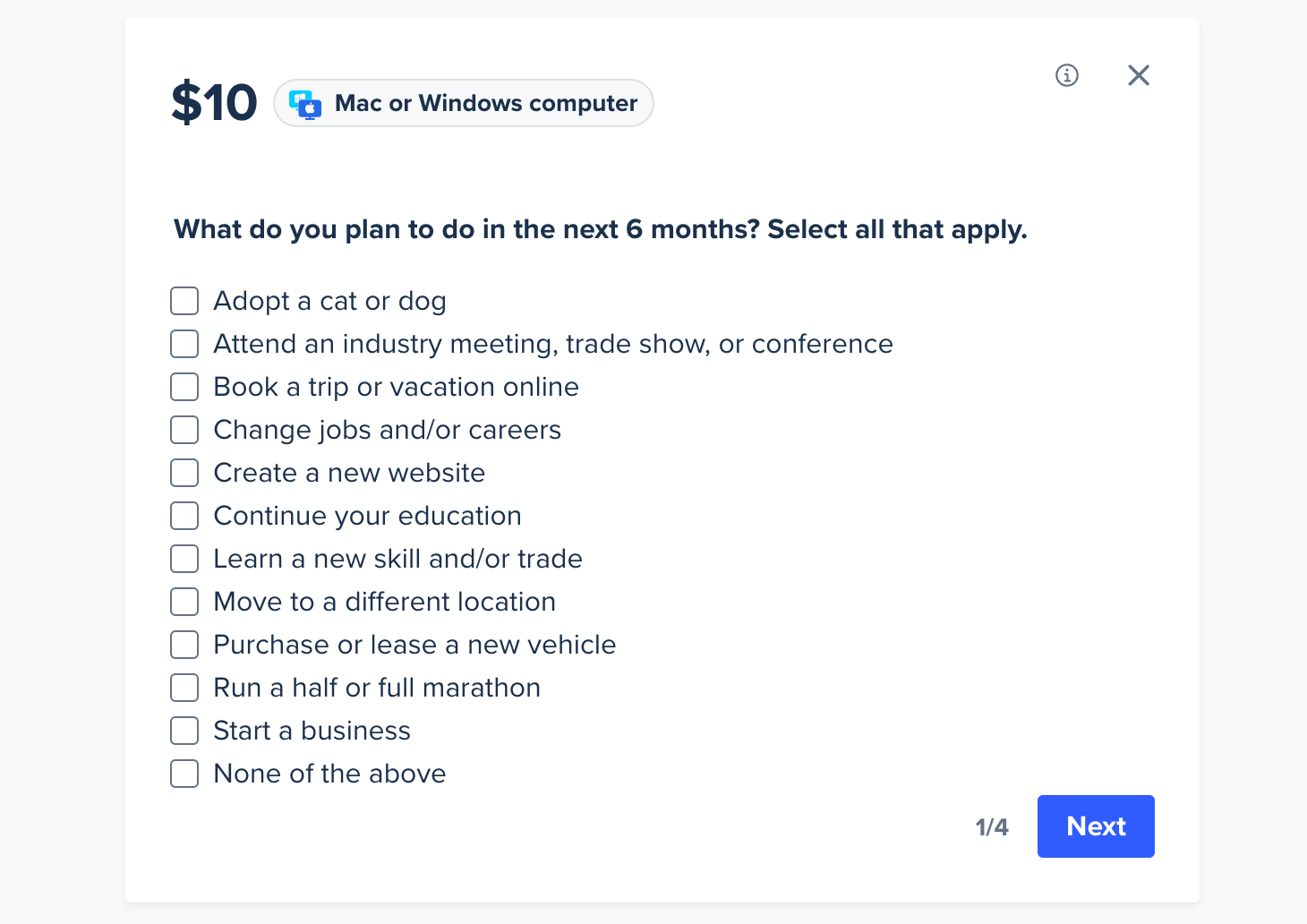Enable Create a new website checkbox

click(184, 473)
